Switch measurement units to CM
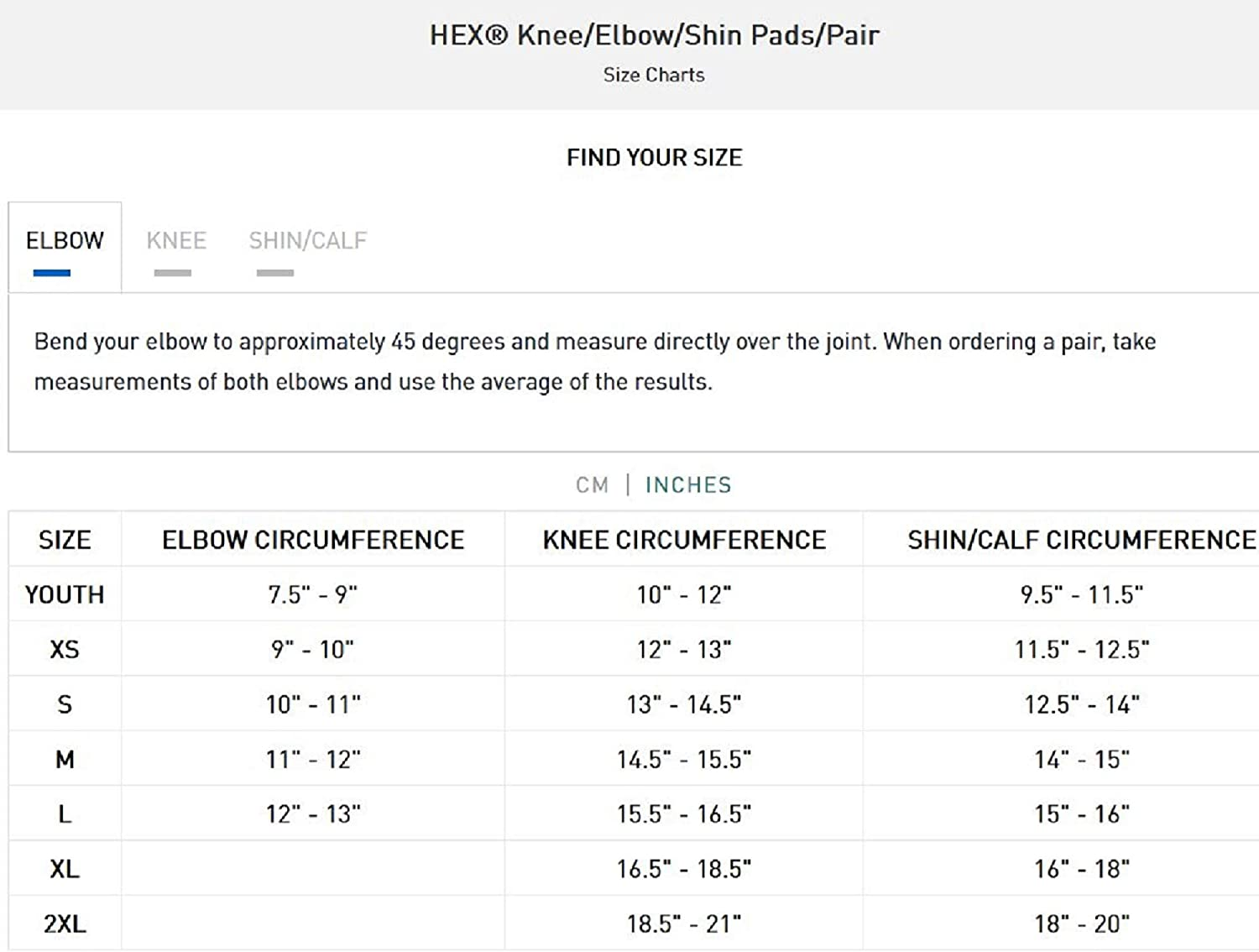Viewport: 1259px width, 952px height. tap(592, 485)
